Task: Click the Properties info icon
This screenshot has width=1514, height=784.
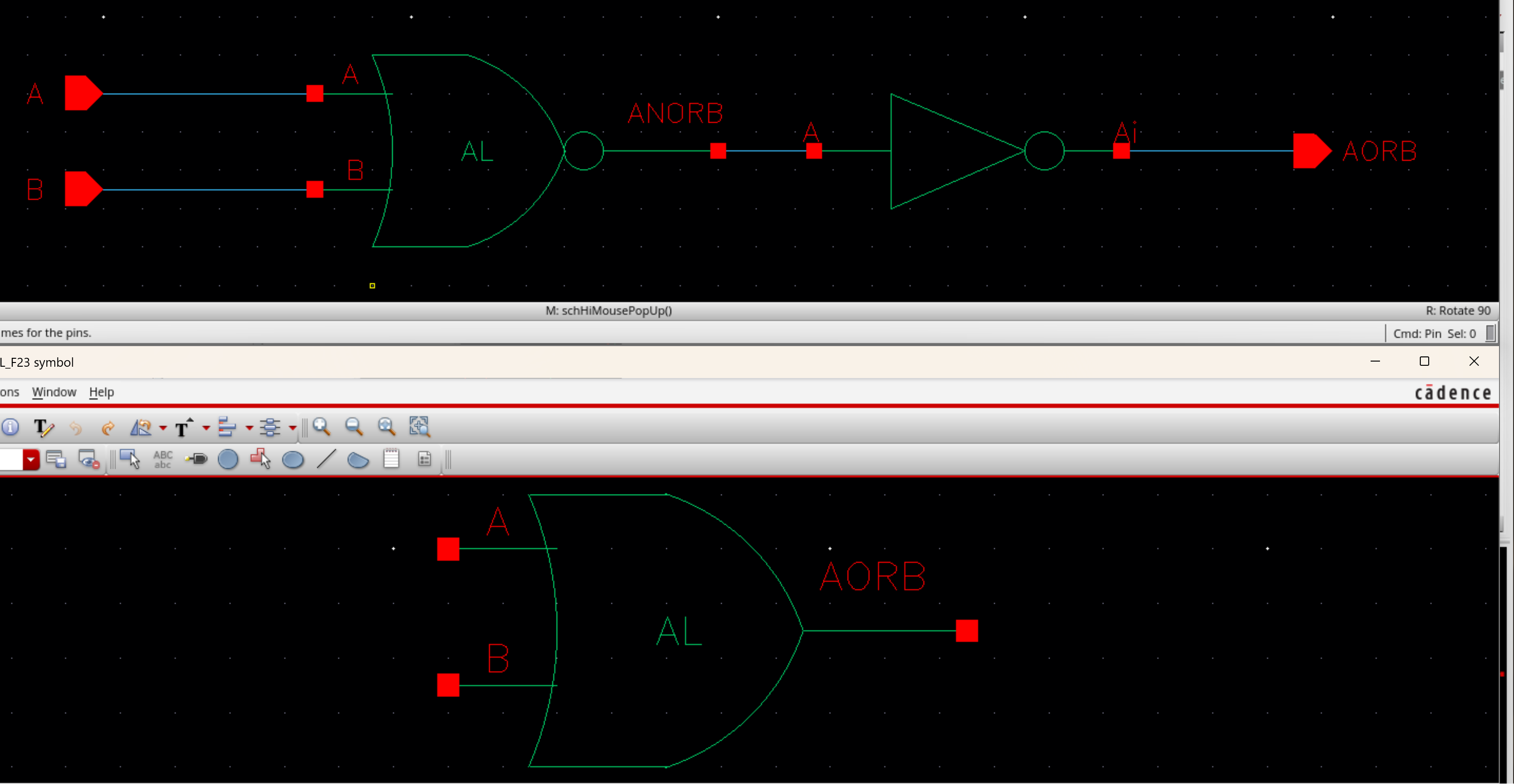Action: click(10, 427)
